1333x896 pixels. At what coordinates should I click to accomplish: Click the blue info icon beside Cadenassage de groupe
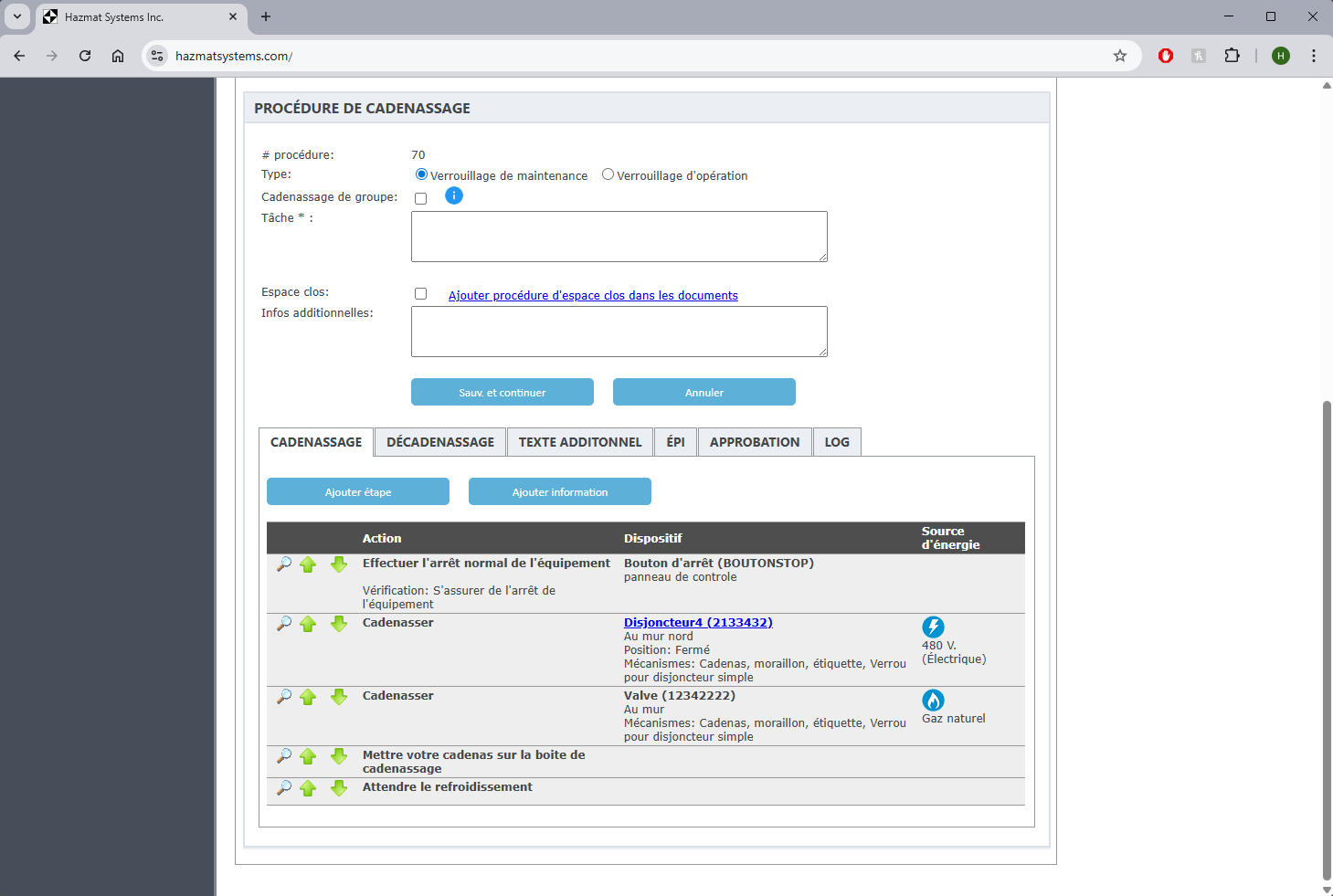(454, 195)
